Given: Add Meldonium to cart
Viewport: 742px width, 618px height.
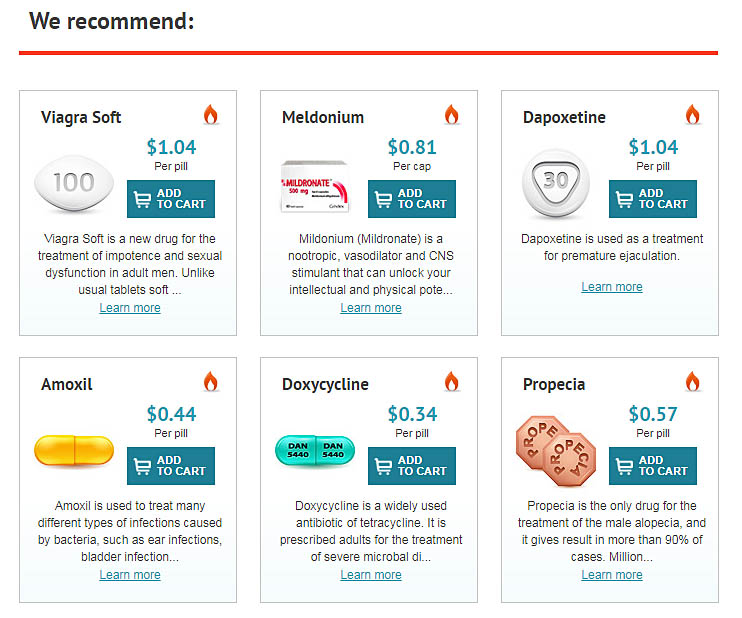Looking at the screenshot, I should 412,199.
